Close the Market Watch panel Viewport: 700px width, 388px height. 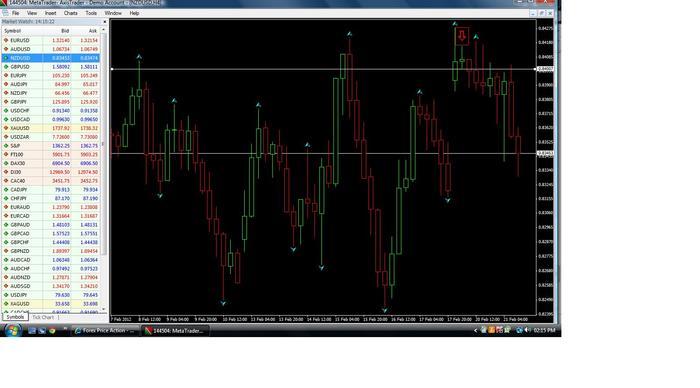pyautogui.click(x=105, y=21)
